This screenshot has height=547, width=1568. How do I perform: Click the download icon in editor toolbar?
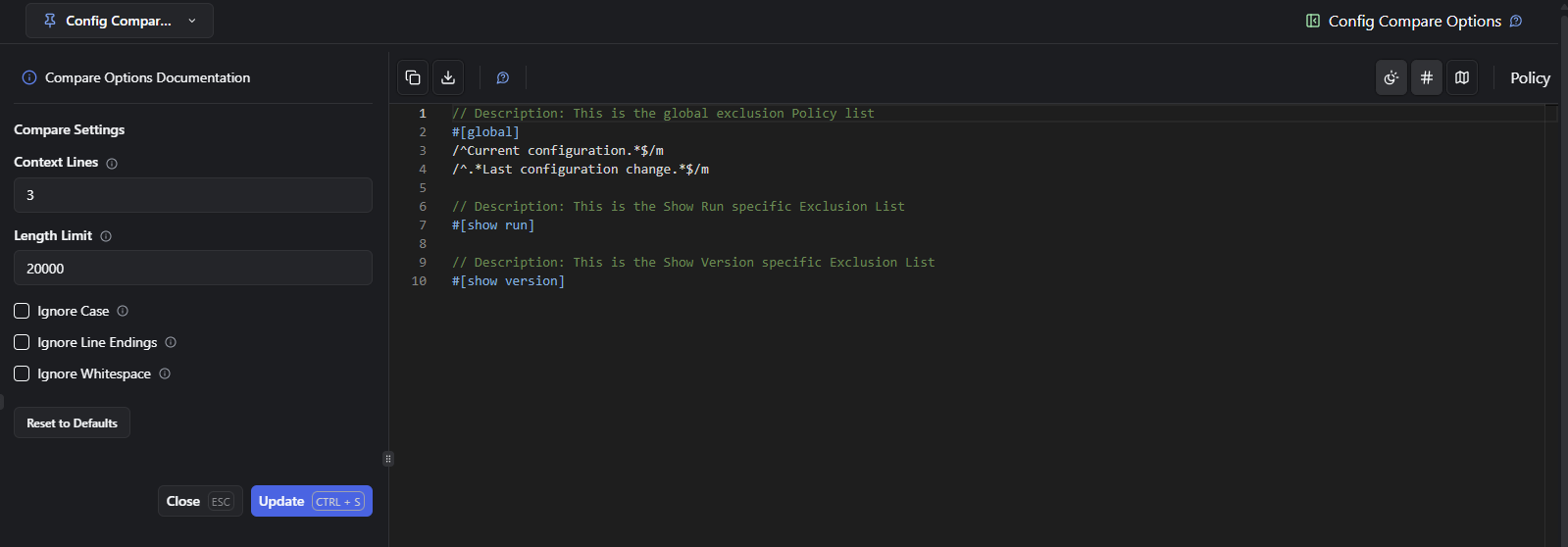[448, 77]
